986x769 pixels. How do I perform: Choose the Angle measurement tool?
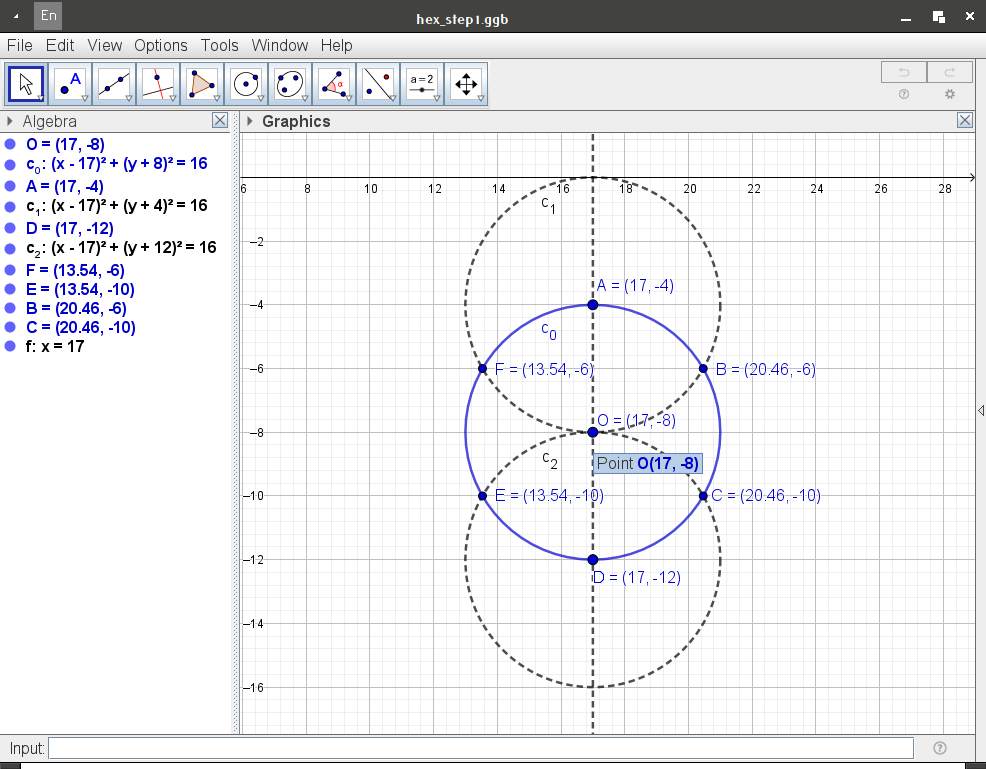pos(334,84)
